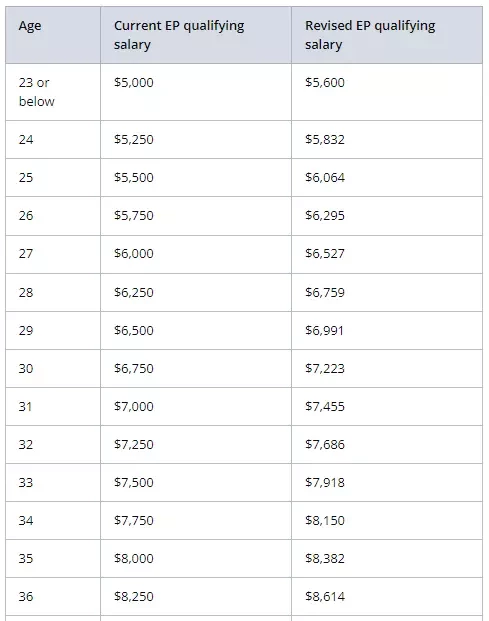Click the $7,918 revised salary cell
This screenshot has width=489, height=621.
pos(387,482)
